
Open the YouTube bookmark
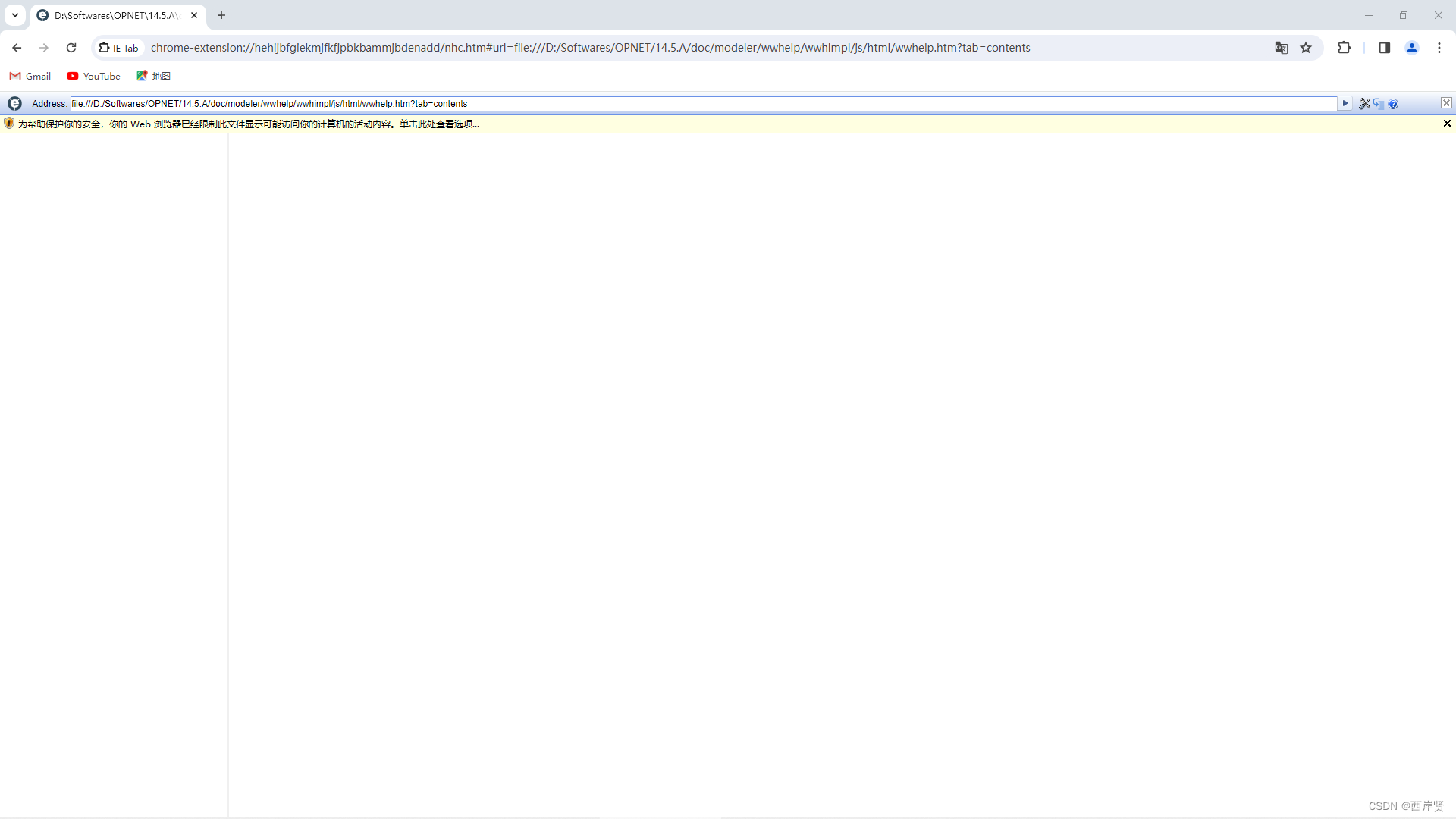coord(94,76)
